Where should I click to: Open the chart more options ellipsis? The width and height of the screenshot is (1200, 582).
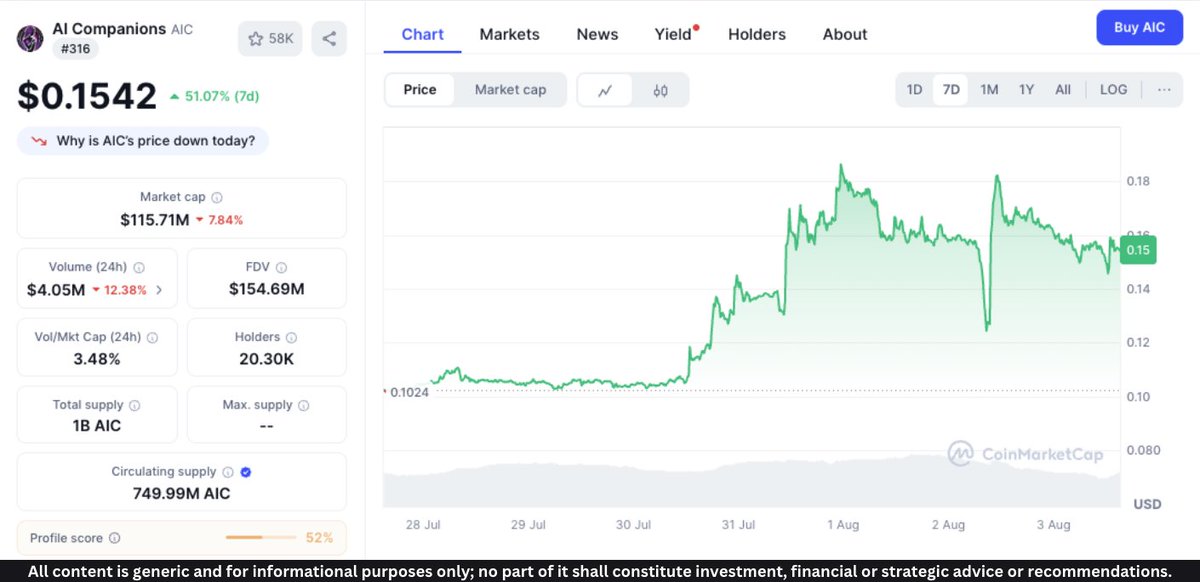pos(1164,90)
